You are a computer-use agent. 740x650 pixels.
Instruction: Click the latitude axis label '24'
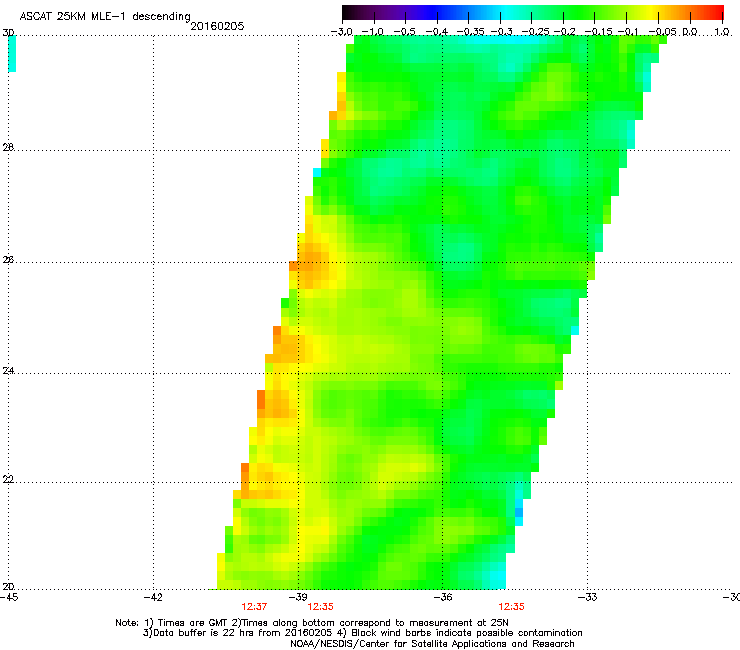coord(8,371)
